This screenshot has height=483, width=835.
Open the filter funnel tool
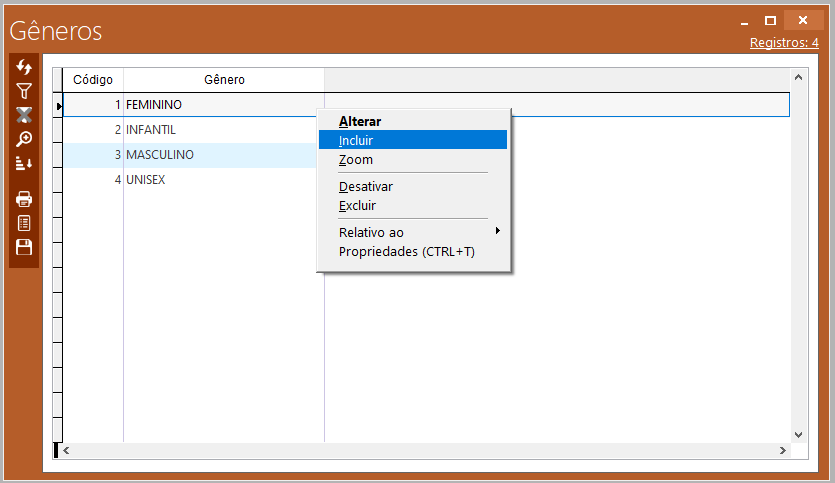(24, 91)
